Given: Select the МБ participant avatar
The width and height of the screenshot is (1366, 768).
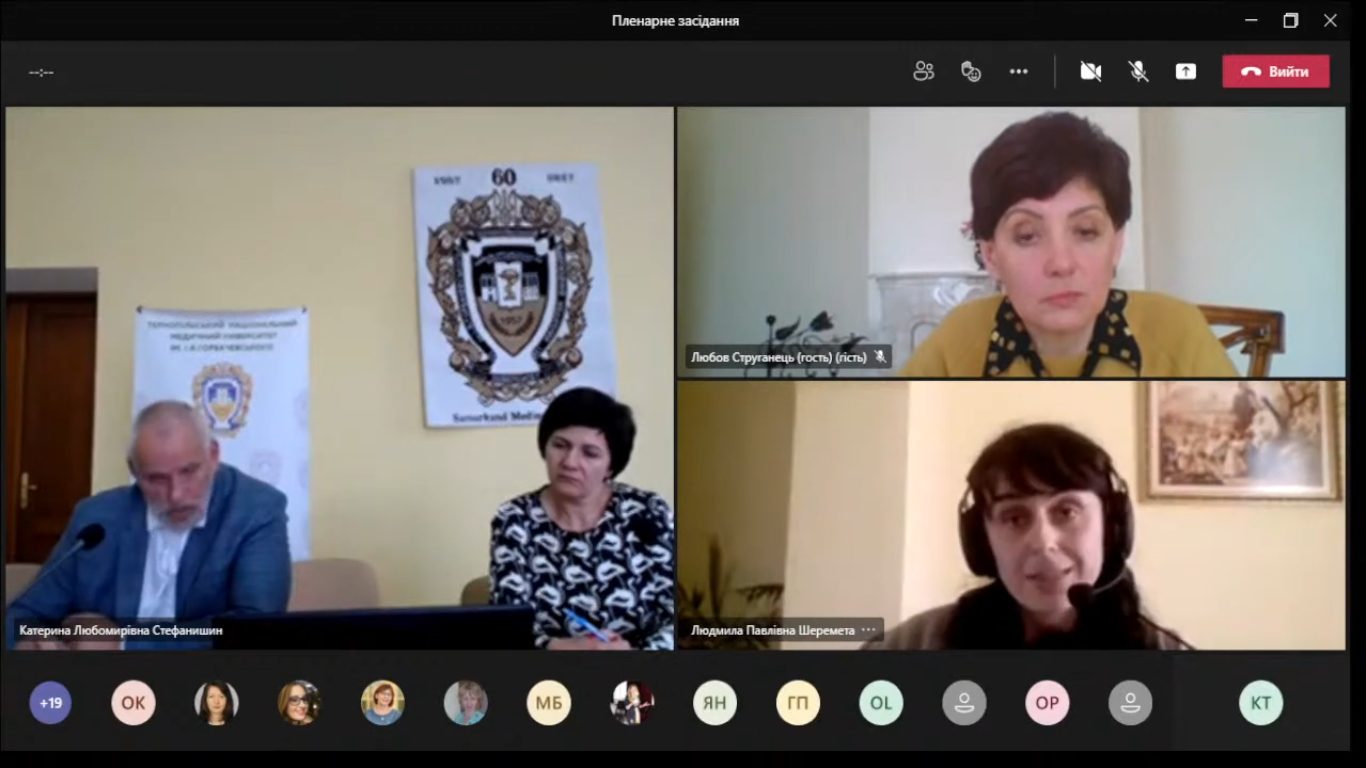Looking at the screenshot, I should (548, 703).
